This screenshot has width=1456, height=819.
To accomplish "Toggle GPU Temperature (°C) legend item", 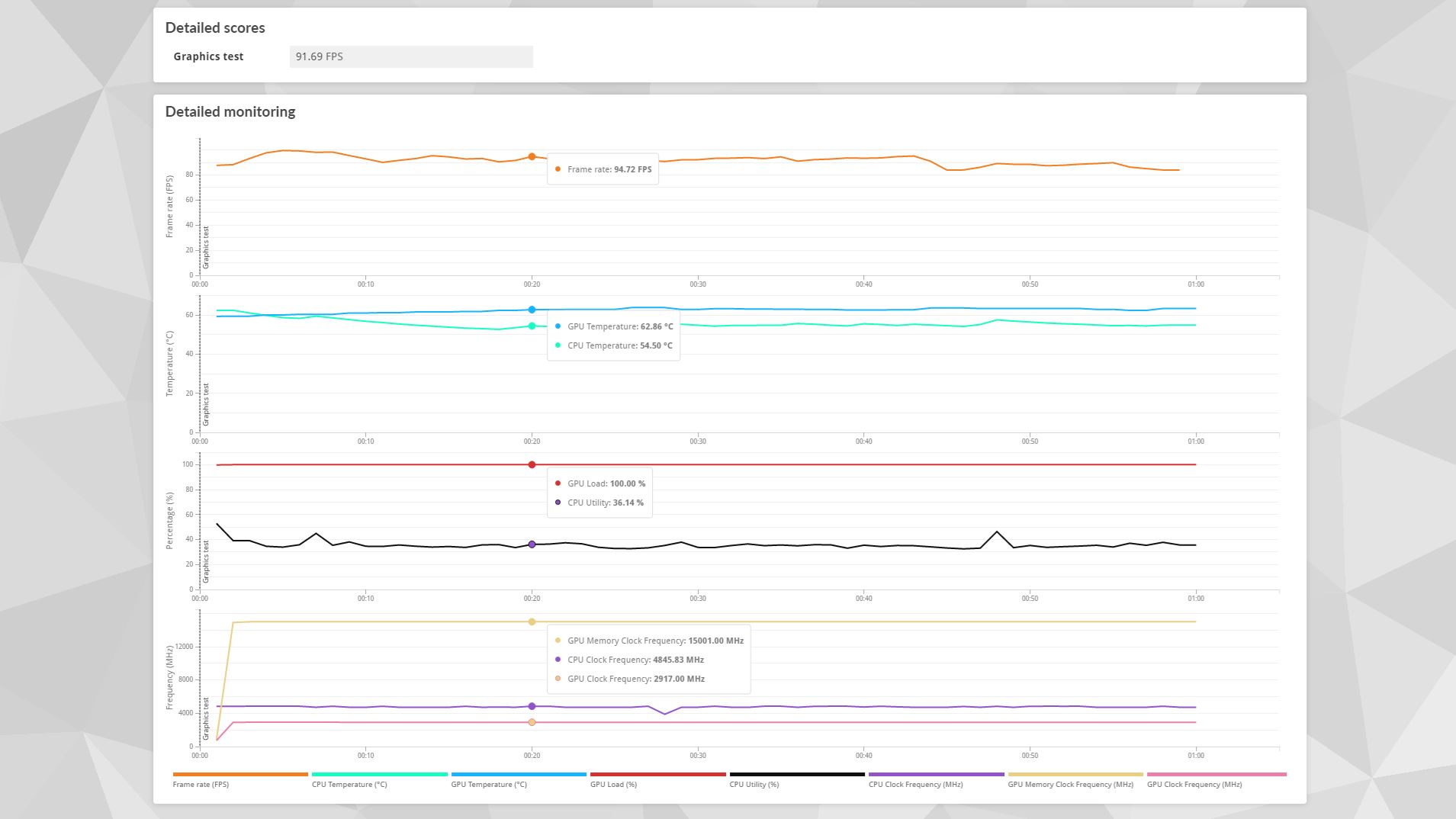I will point(489,784).
